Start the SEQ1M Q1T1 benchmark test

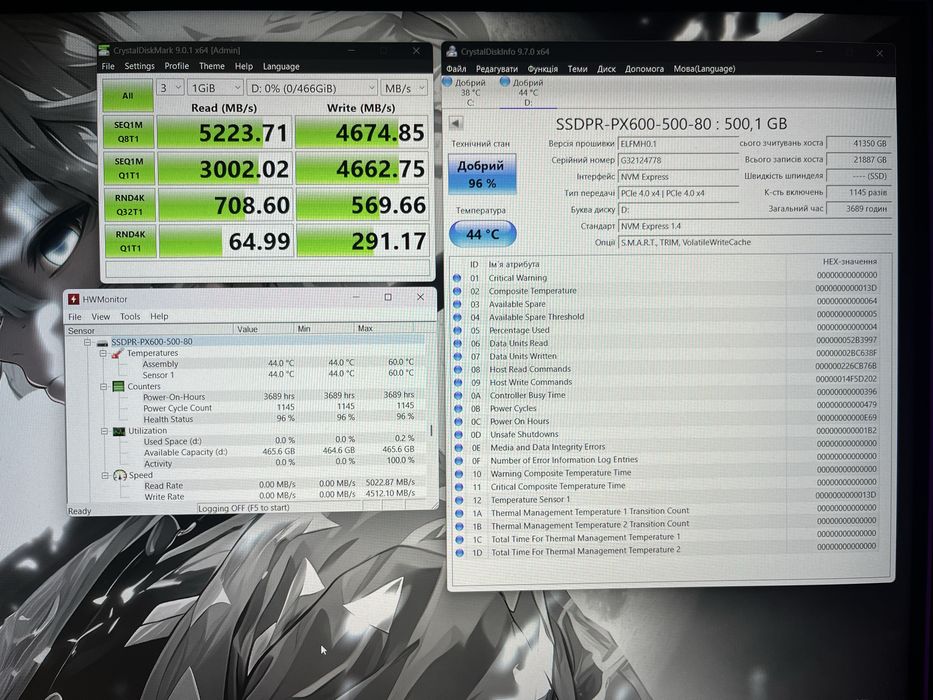point(129,168)
